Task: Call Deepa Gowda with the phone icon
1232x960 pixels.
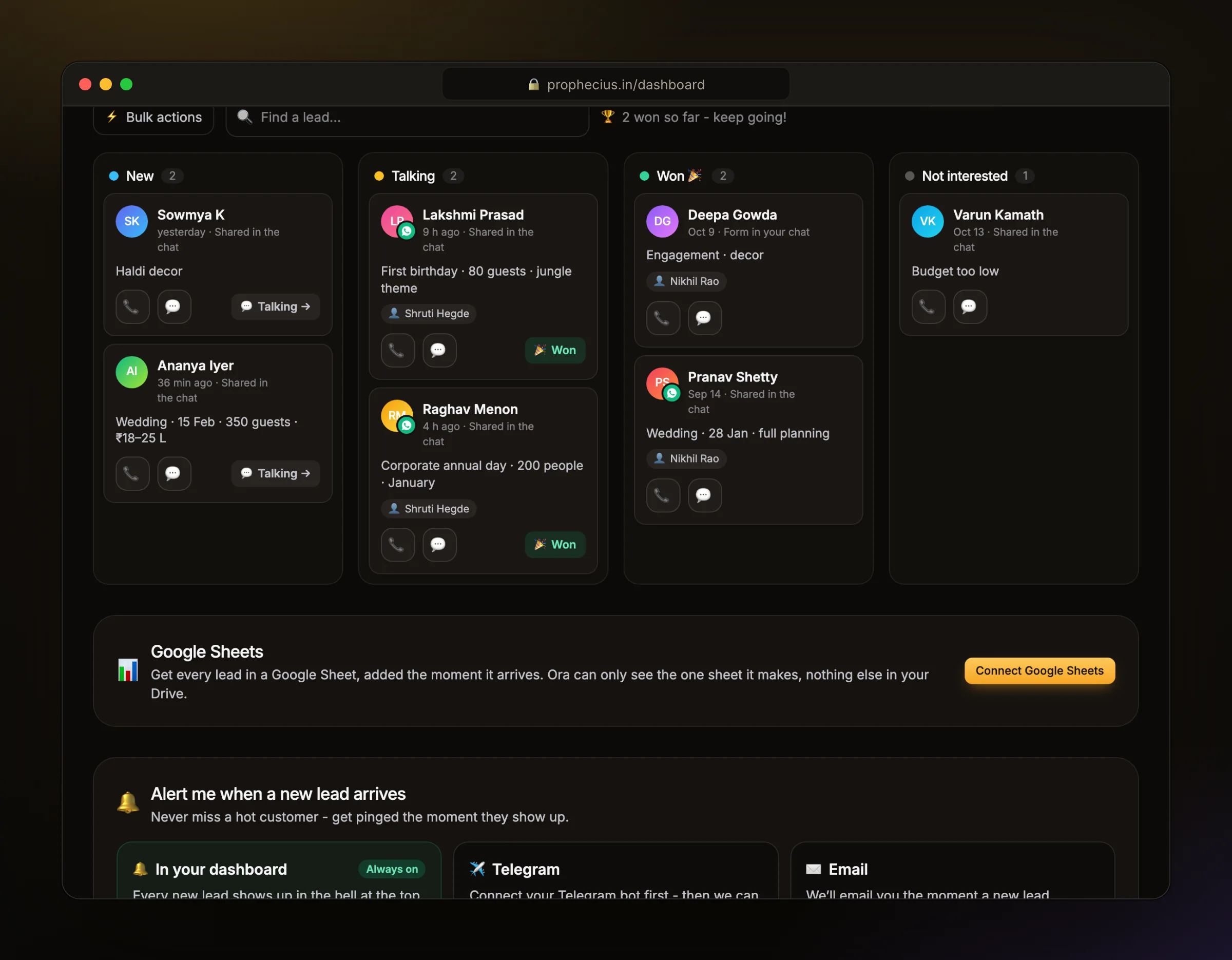Action: coord(663,318)
